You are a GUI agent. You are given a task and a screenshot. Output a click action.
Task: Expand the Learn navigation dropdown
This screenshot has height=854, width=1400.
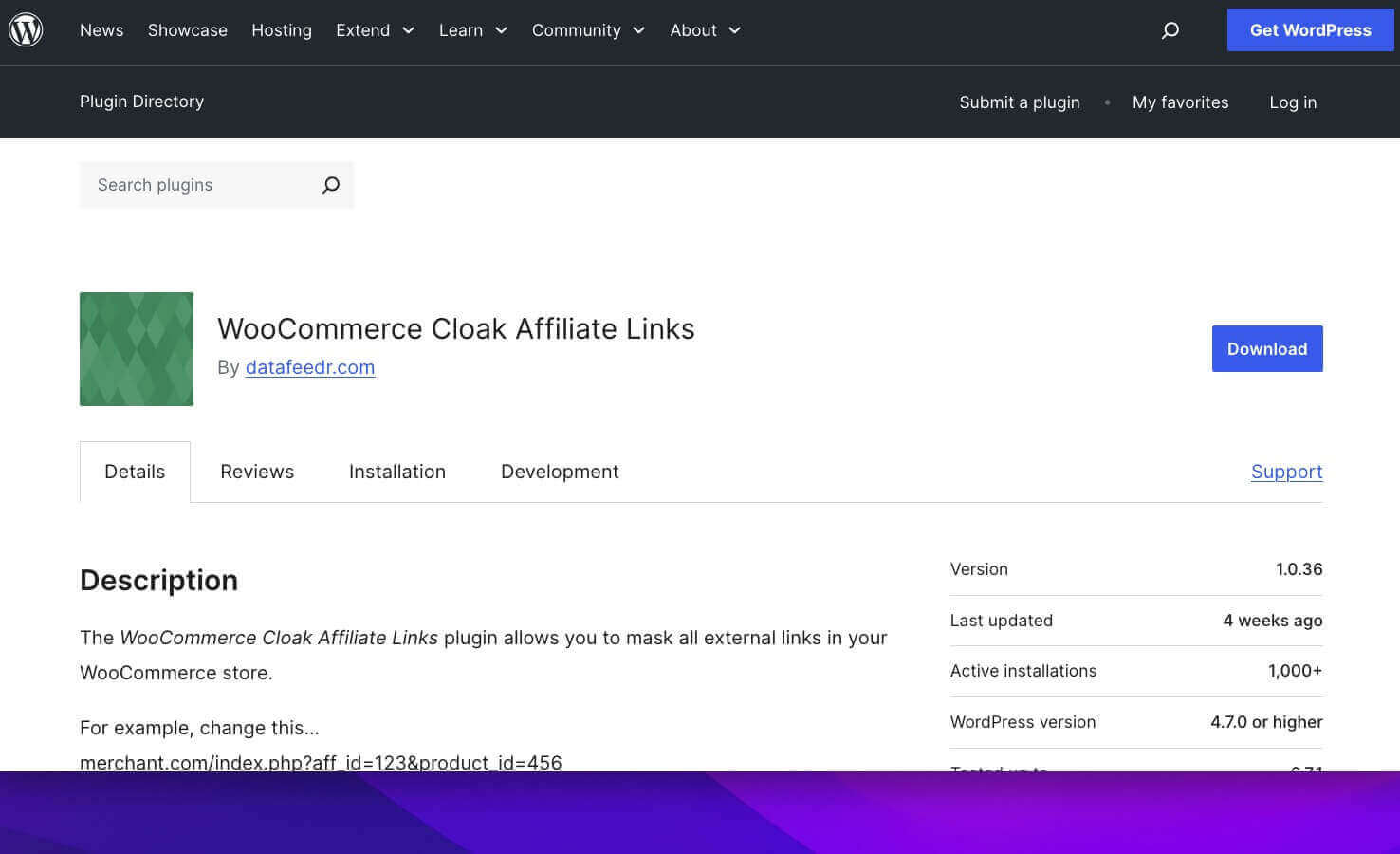point(472,29)
